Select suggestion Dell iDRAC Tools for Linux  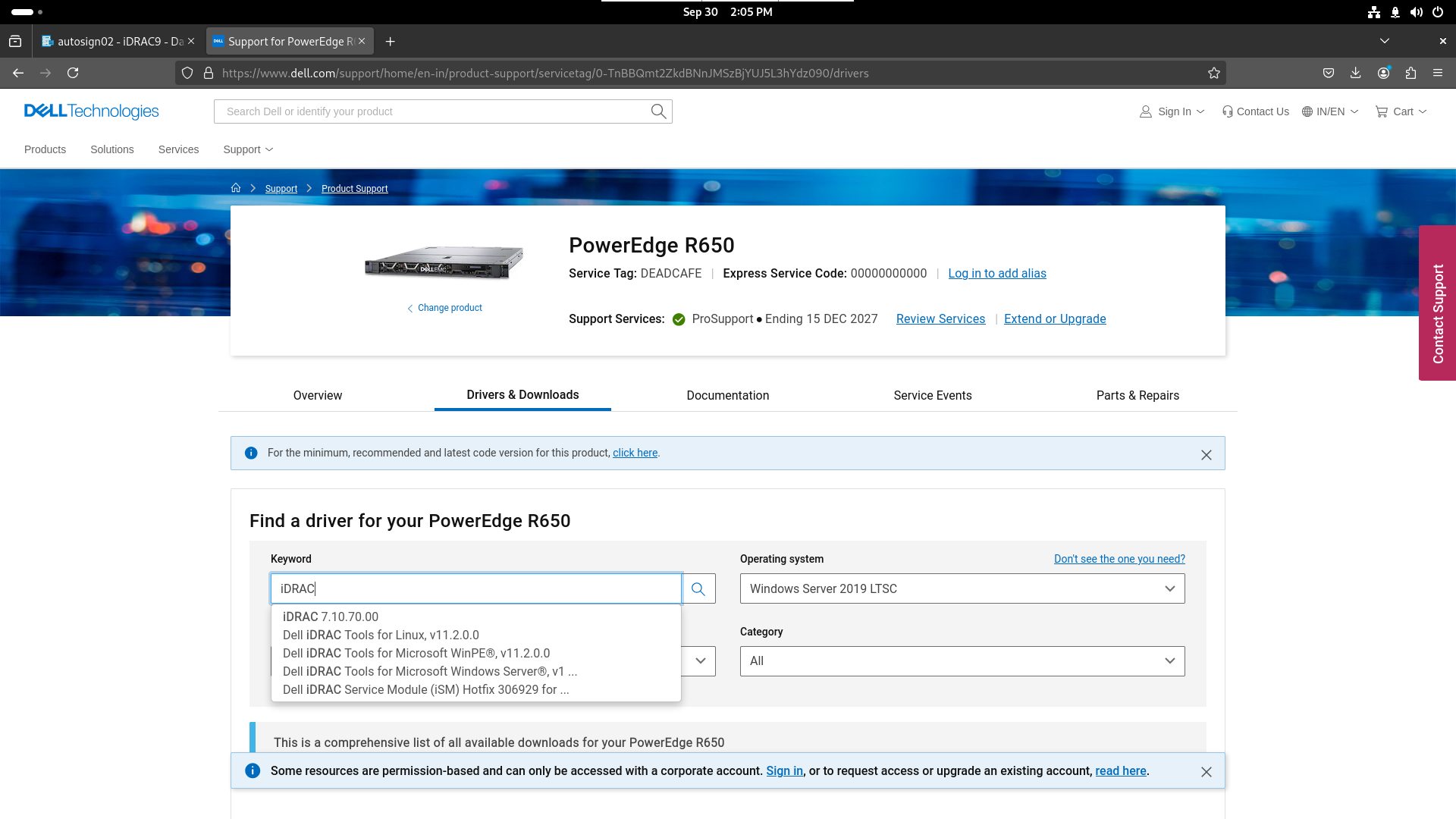[x=476, y=635]
